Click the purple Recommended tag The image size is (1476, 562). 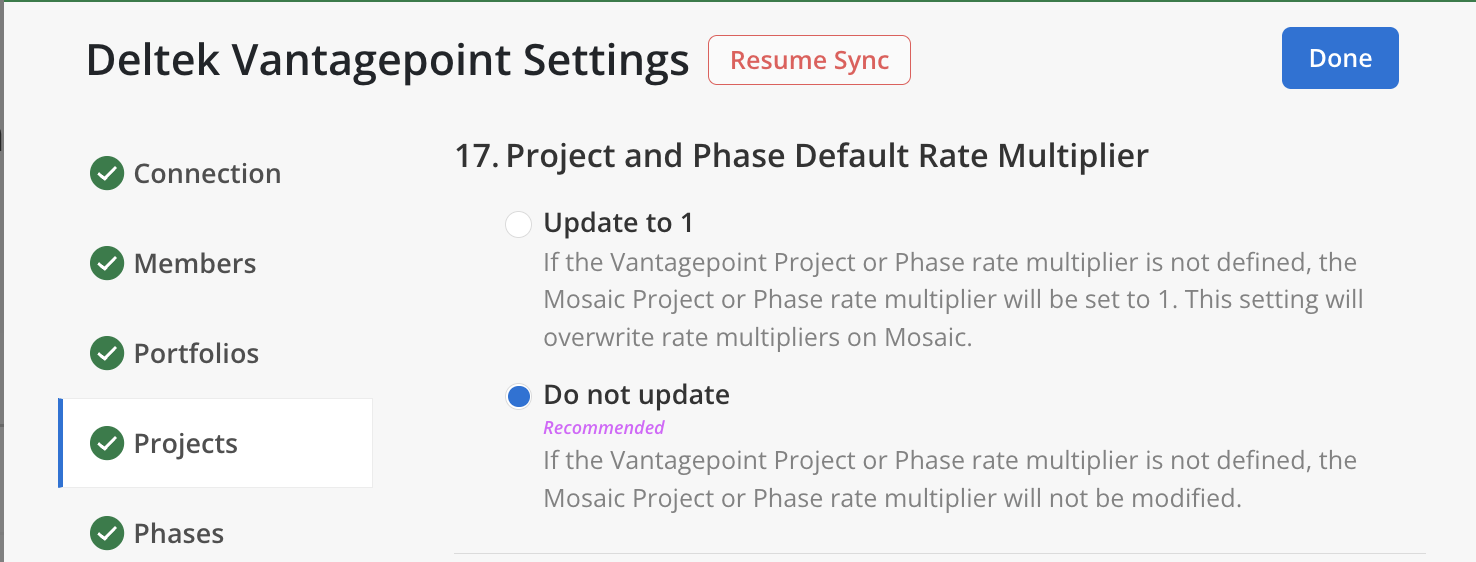click(604, 428)
